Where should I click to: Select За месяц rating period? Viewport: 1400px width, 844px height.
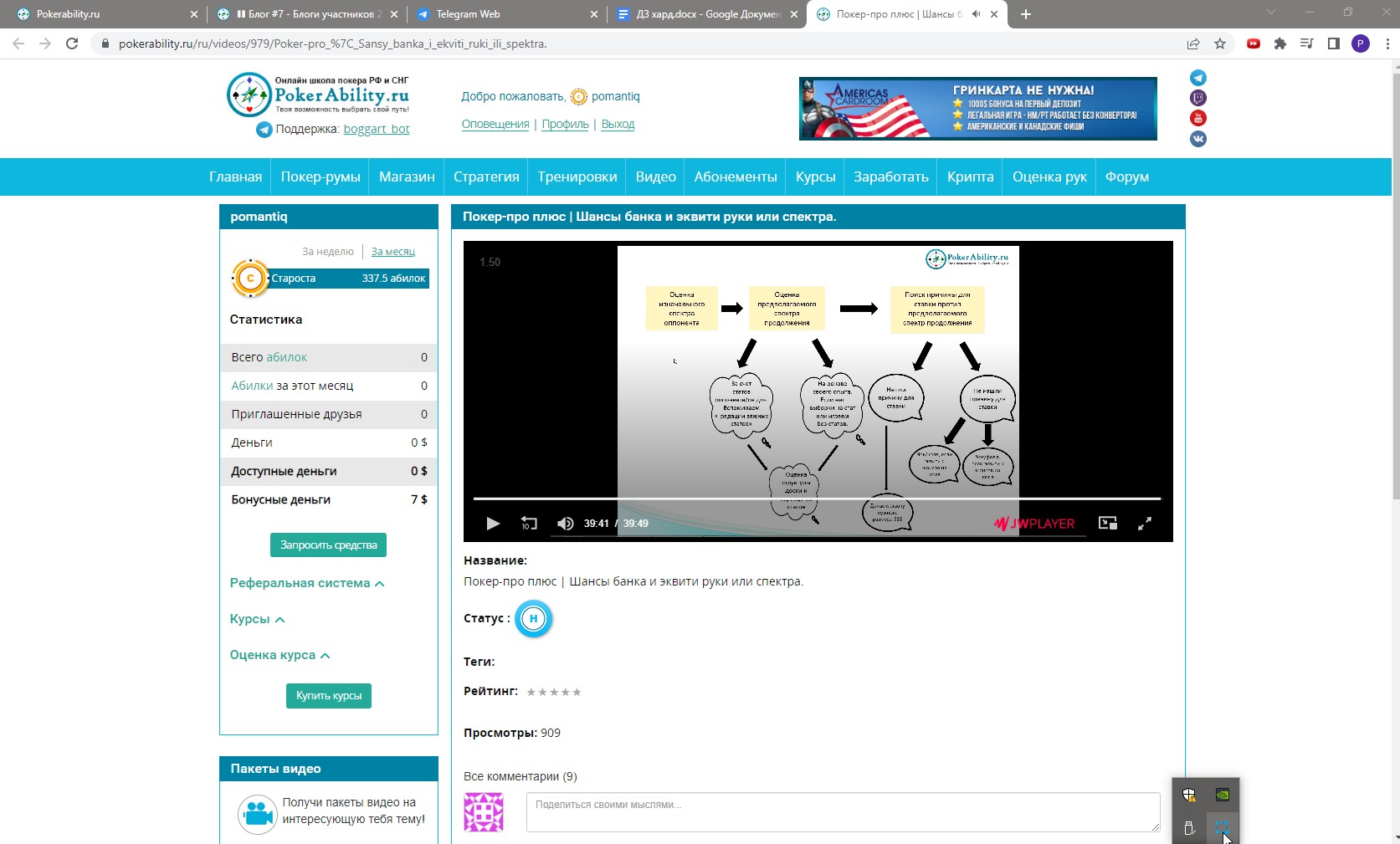click(393, 251)
